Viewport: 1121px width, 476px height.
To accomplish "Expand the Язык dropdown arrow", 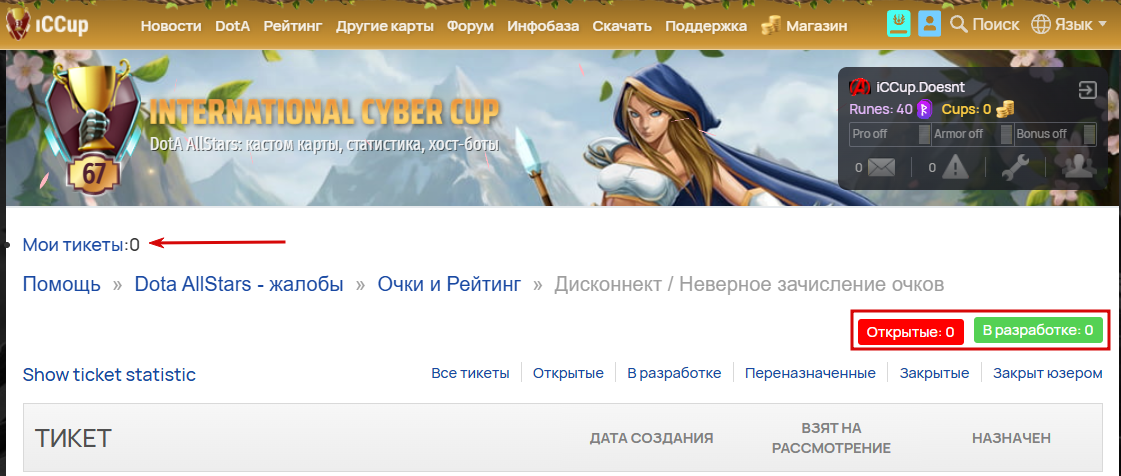I will coord(1102,25).
